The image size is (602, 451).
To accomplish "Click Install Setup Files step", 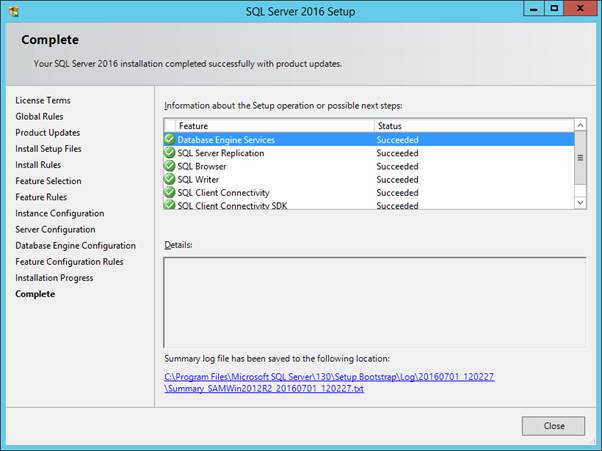I will coord(48,149).
